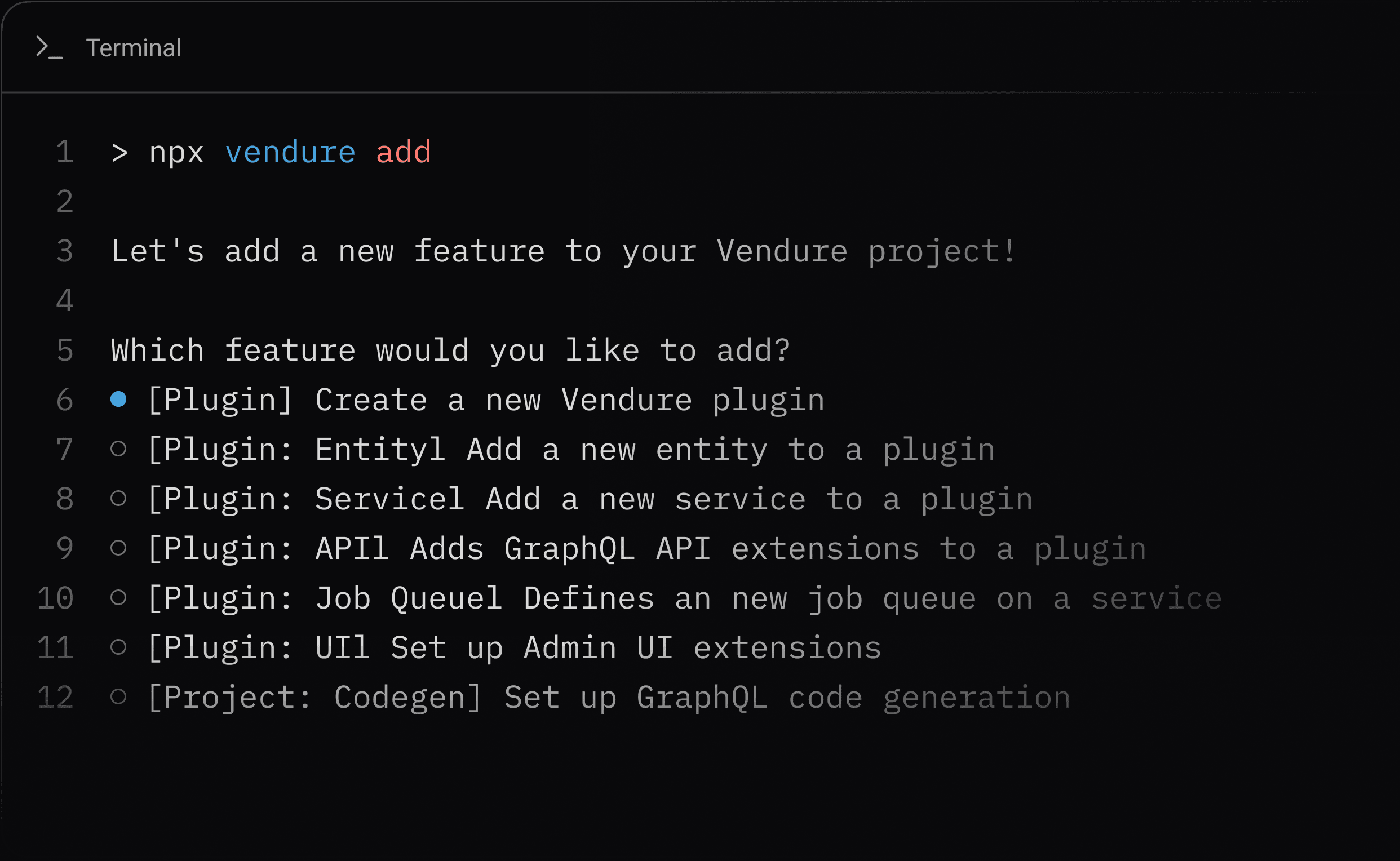
Task: Click 'Set up GraphQL code generation' text
Action: (787, 697)
